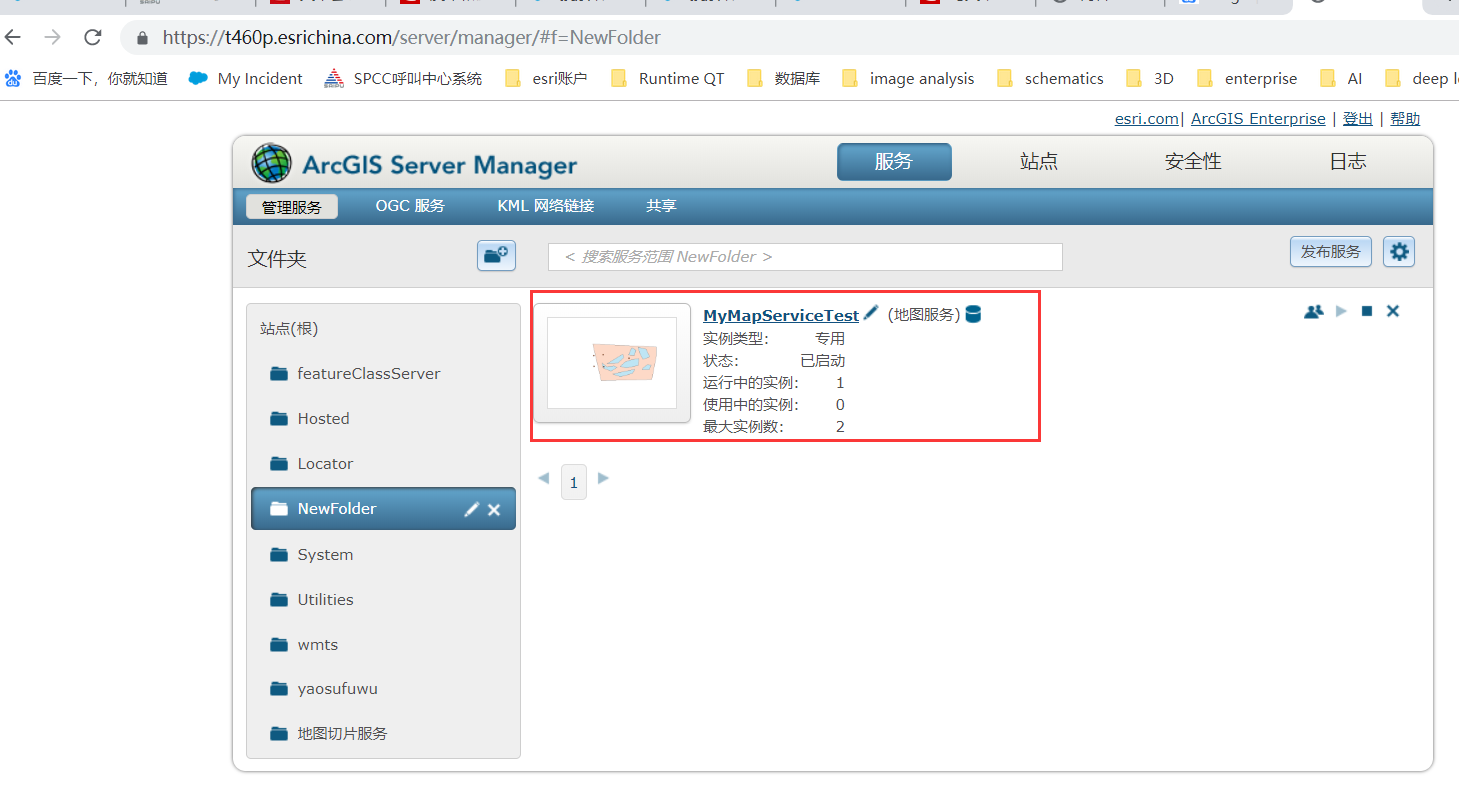Select the Hosted folder
Image resolution: width=1459 pixels, height=809 pixels.
tap(323, 418)
